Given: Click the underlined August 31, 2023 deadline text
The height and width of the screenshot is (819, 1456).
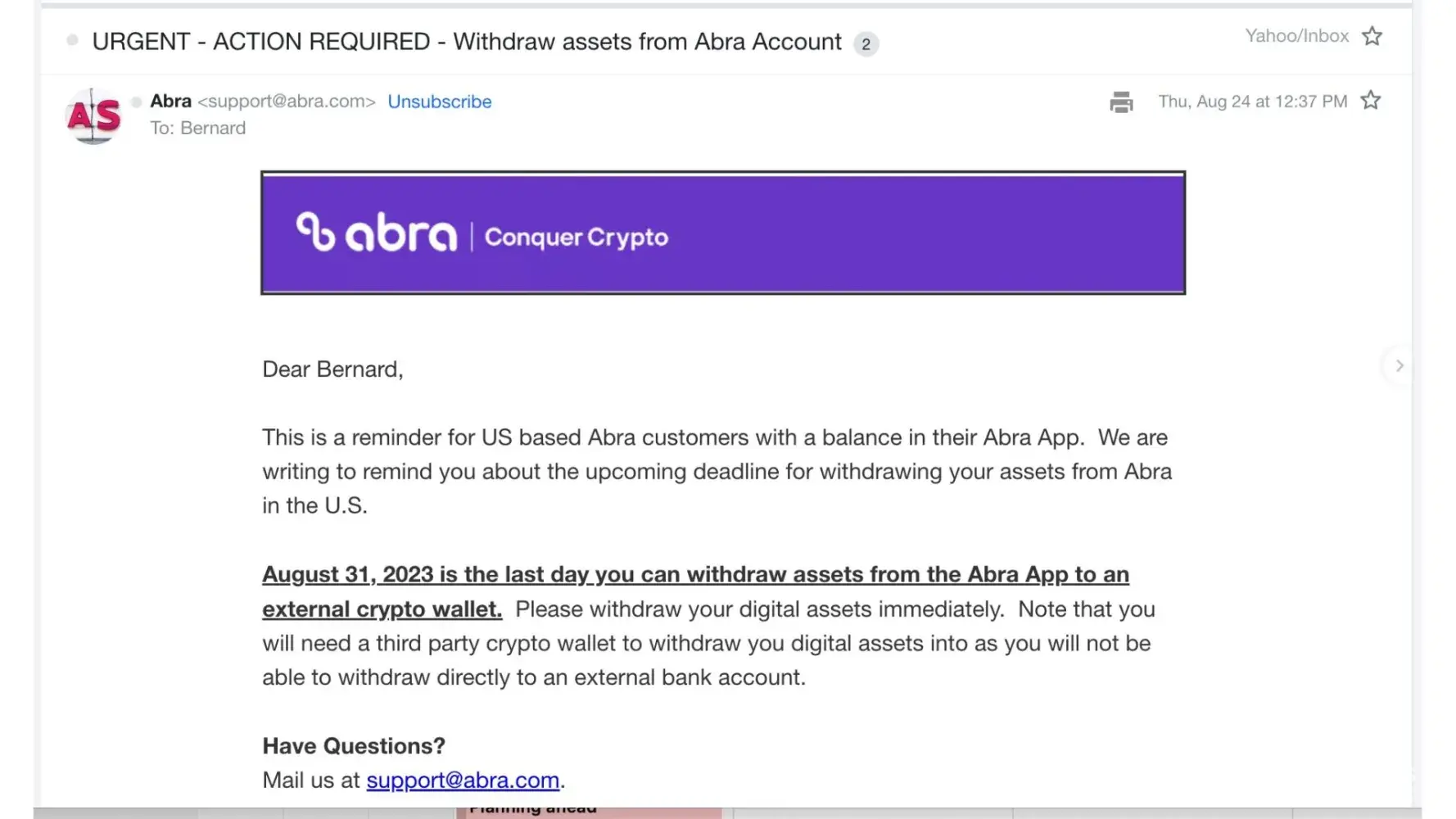Looking at the screenshot, I should pos(694,575).
